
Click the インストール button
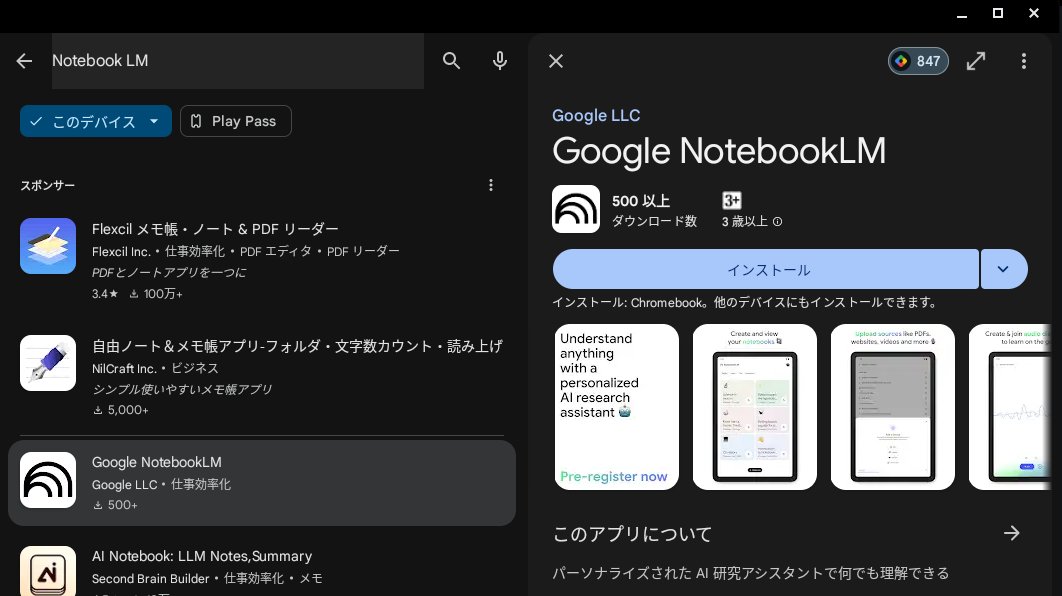[766, 270]
